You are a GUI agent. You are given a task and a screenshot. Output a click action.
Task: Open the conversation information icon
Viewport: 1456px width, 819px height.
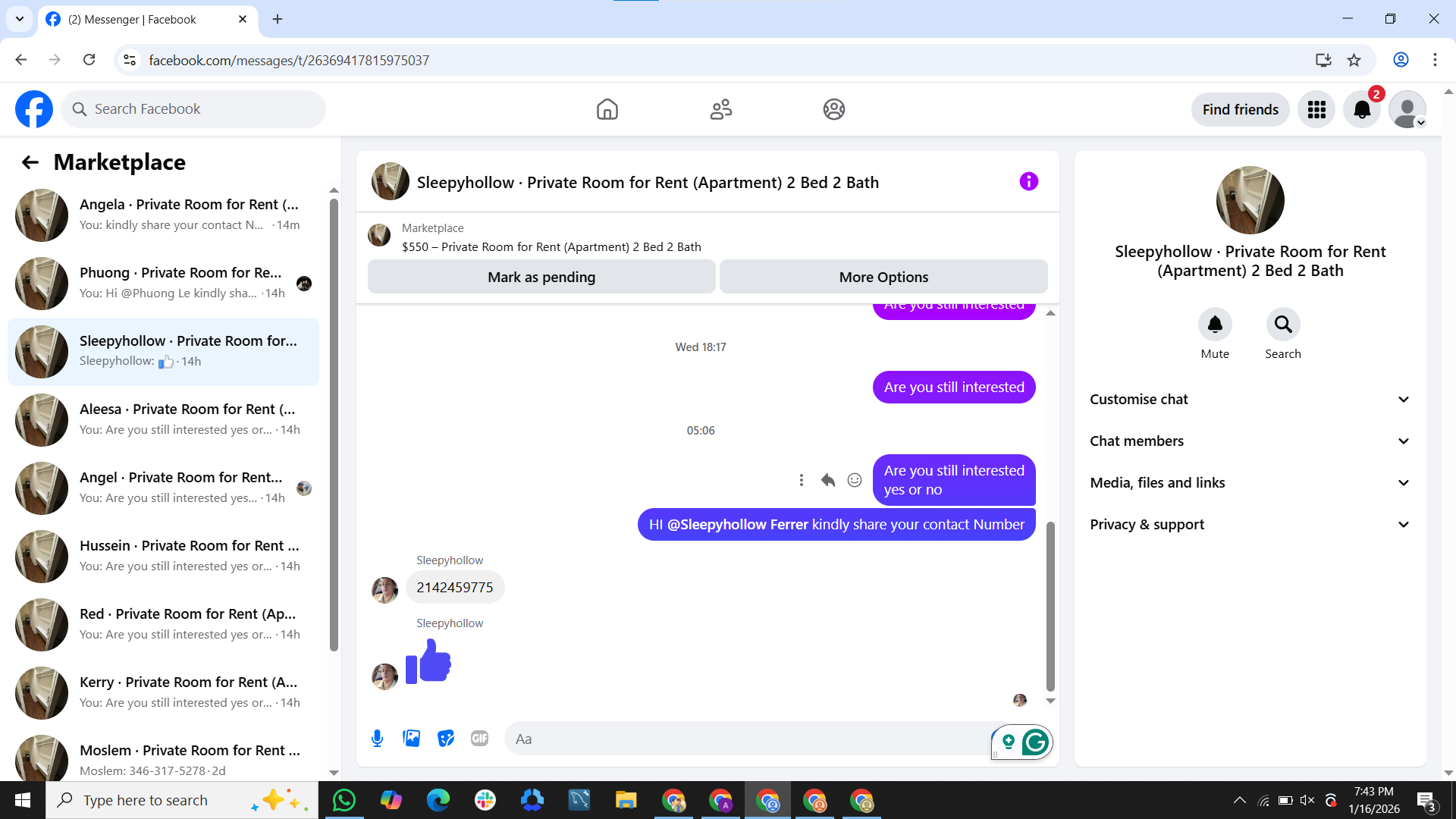[1028, 182]
